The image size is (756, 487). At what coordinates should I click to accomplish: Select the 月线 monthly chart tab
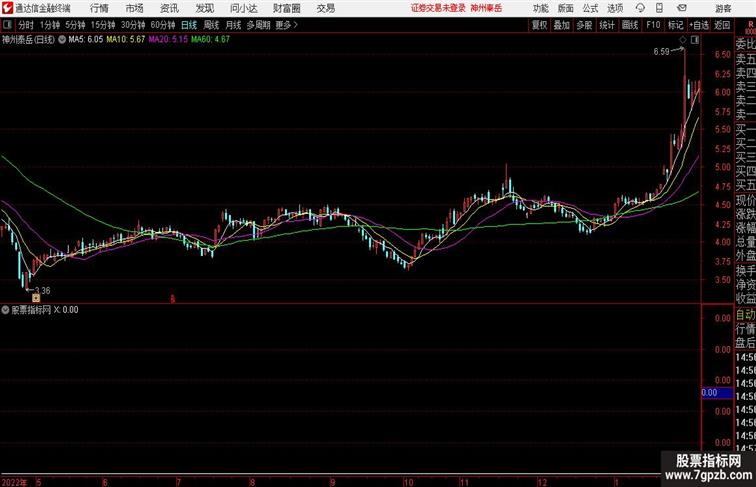point(233,25)
